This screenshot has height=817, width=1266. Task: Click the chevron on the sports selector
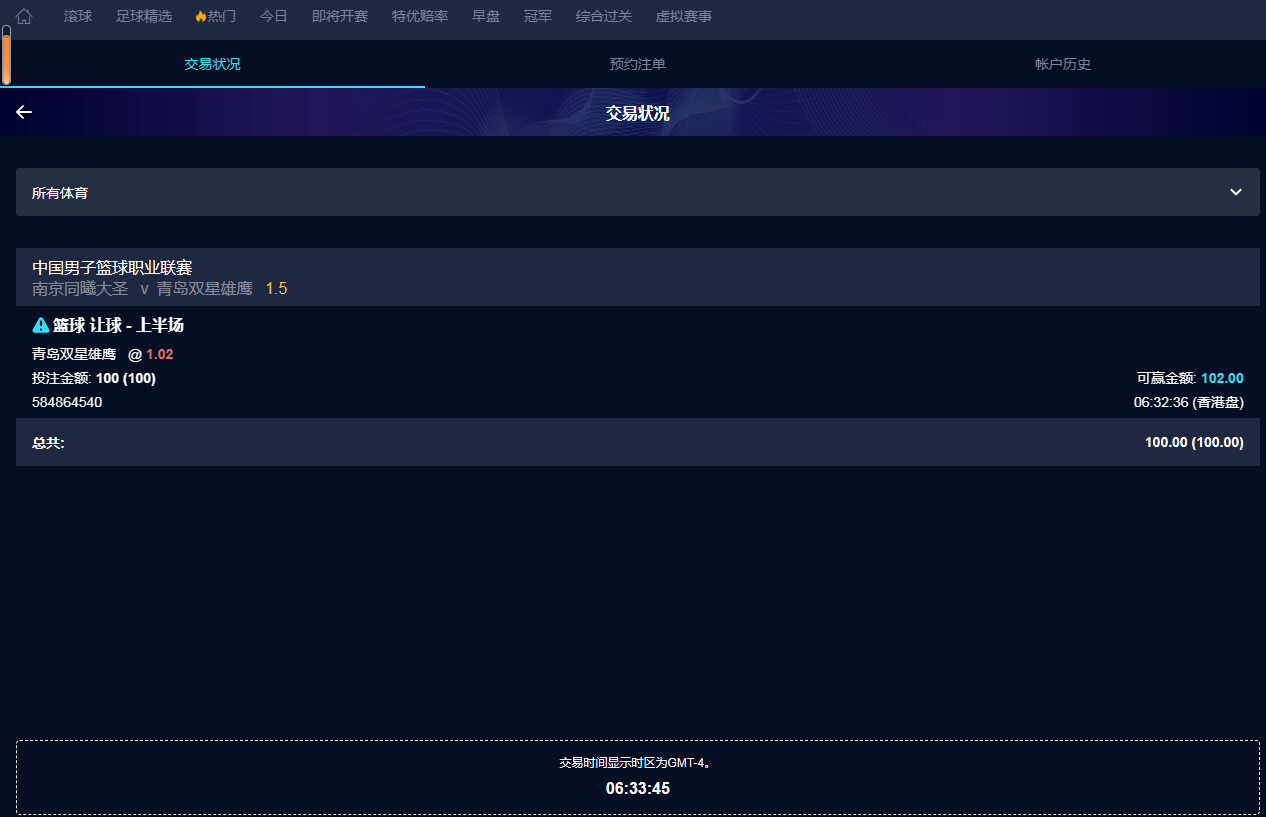[1235, 191]
